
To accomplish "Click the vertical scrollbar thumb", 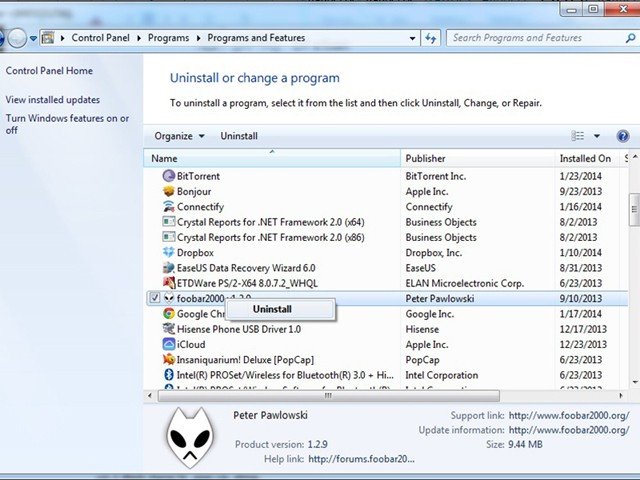I will tap(635, 210).
